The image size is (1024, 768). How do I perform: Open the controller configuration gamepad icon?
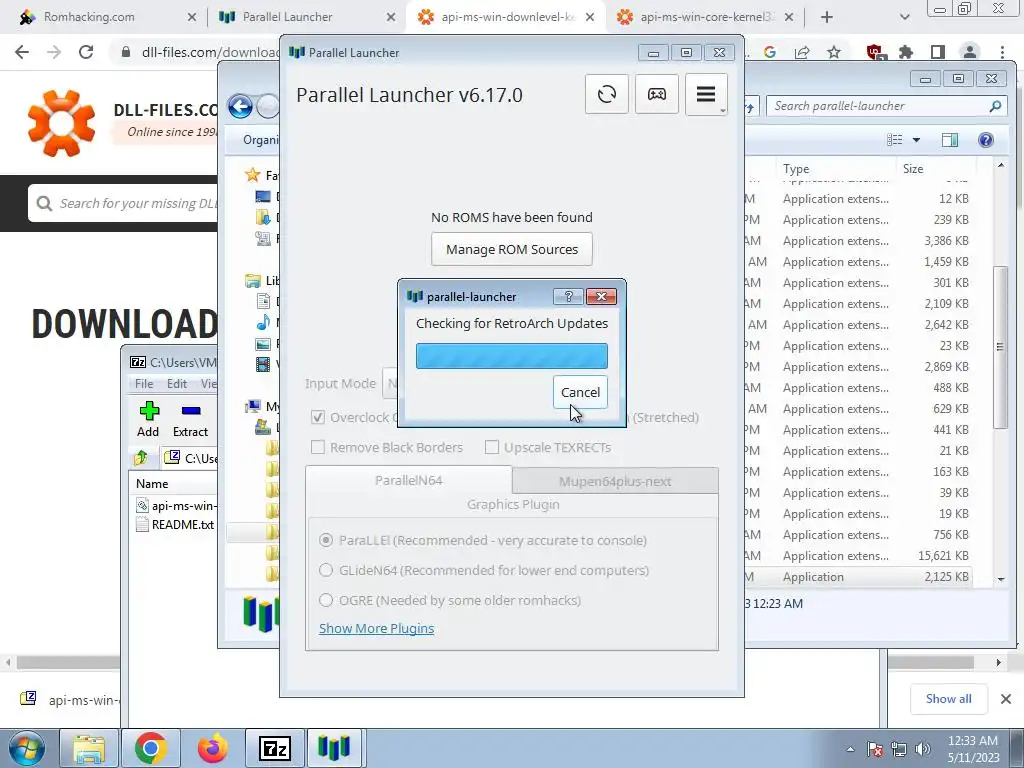(x=656, y=94)
